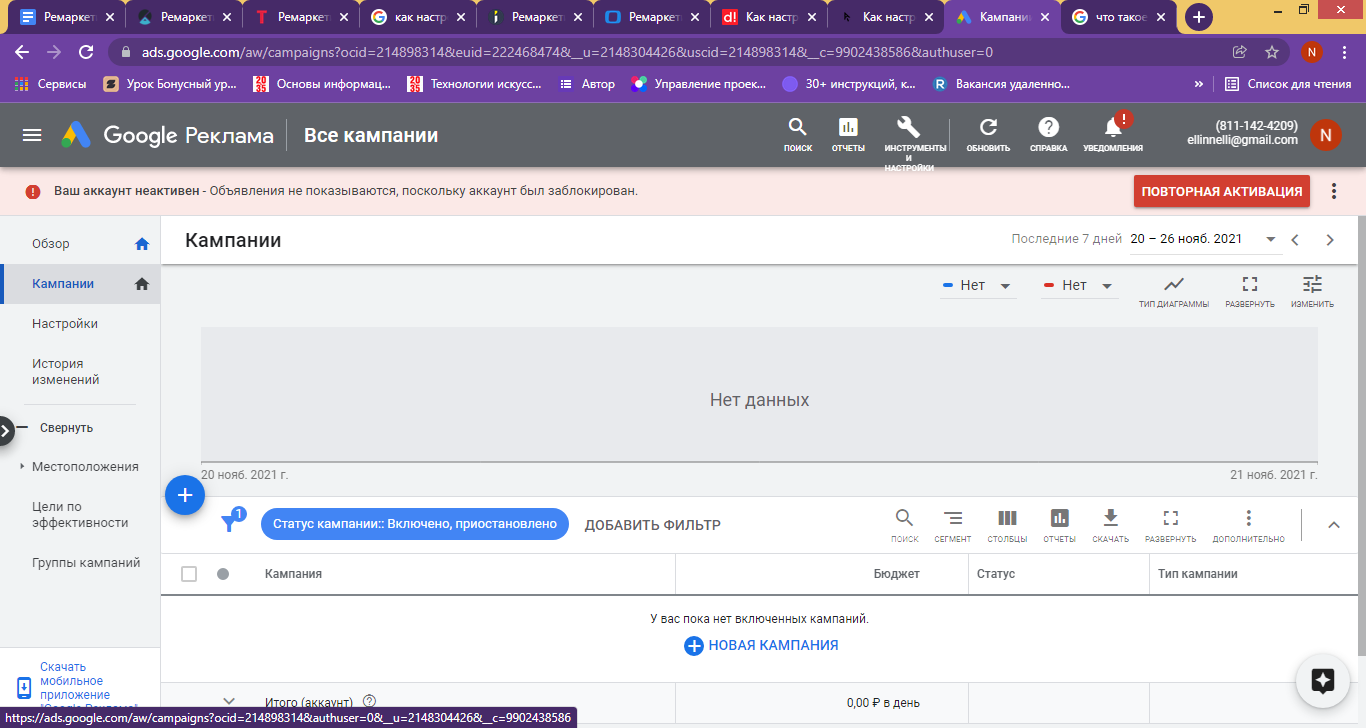This screenshot has width=1366, height=728.
Task: Open first metric dropdown (blue Нет)
Action: click(x=977, y=286)
